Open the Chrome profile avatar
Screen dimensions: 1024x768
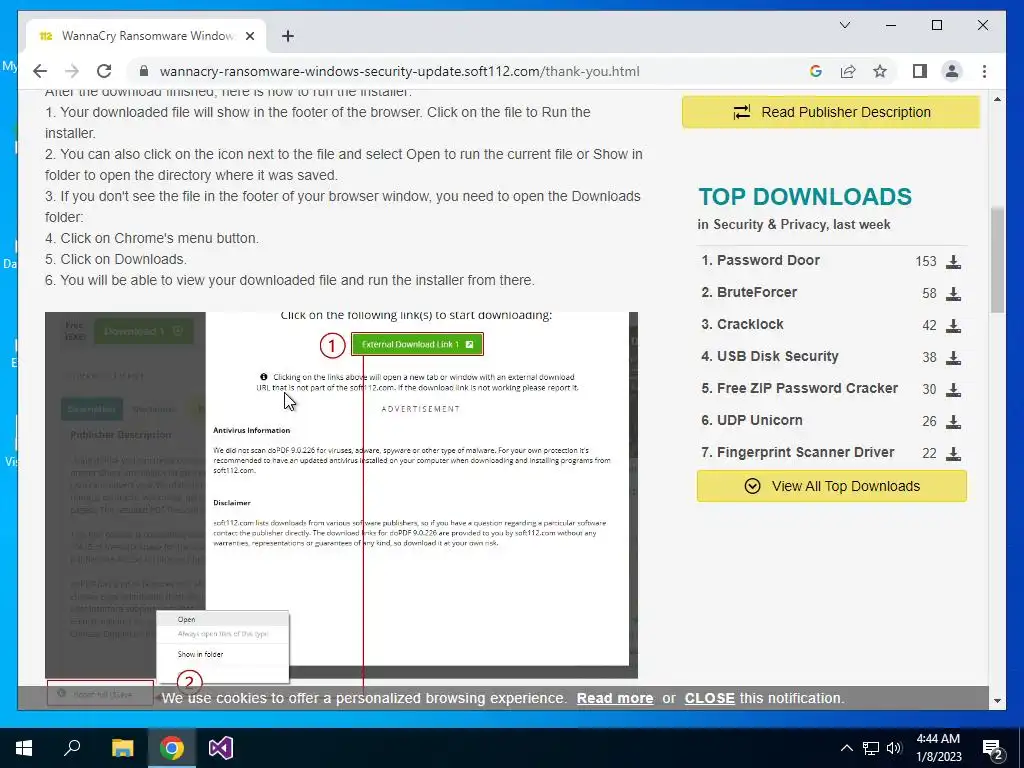point(952,71)
